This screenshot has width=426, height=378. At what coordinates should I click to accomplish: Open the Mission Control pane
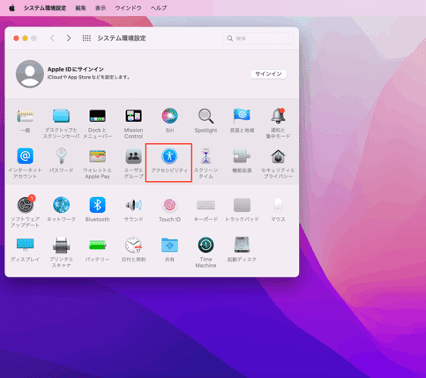[133, 124]
